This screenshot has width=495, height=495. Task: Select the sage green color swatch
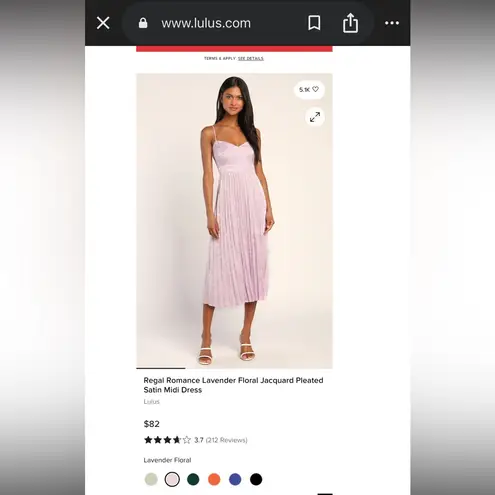[151, 479]
